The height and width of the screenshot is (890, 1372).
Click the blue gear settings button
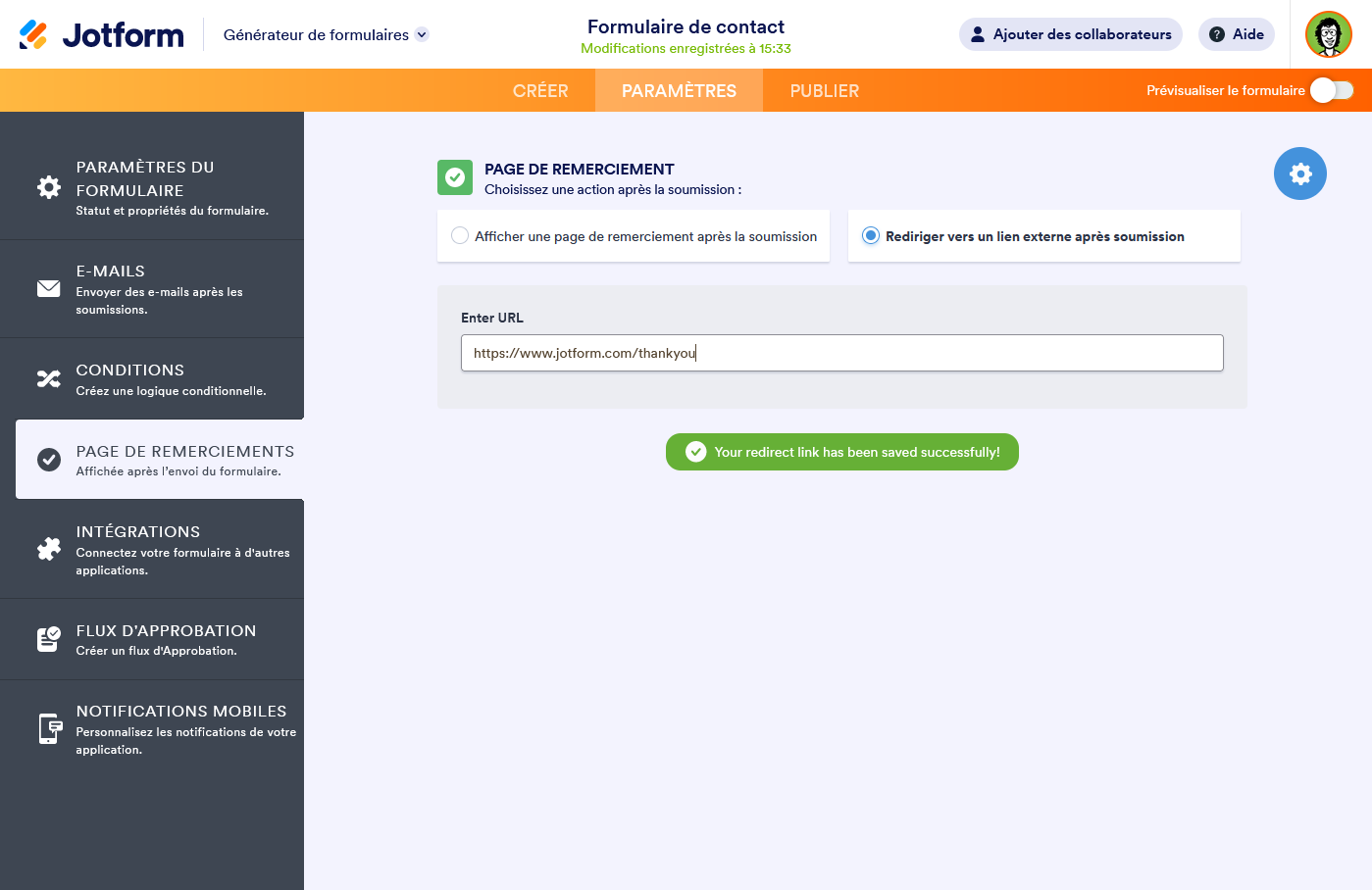(1300, 173)
